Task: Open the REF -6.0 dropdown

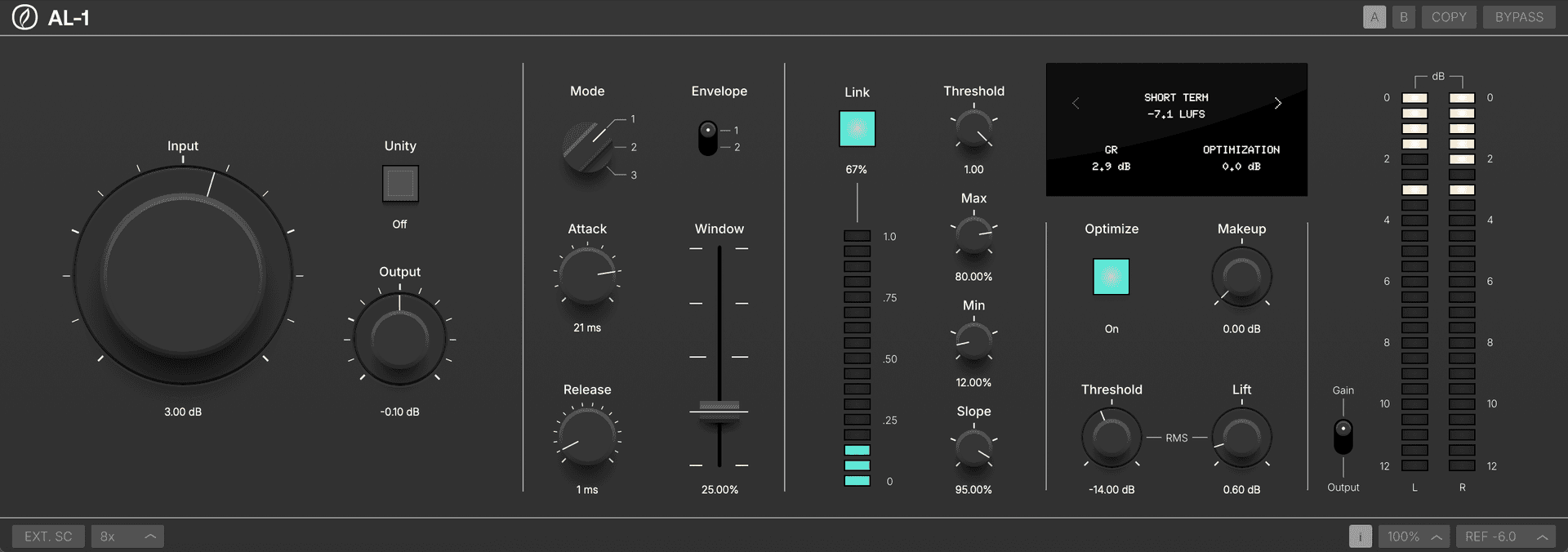Action: pos(1506,536)
